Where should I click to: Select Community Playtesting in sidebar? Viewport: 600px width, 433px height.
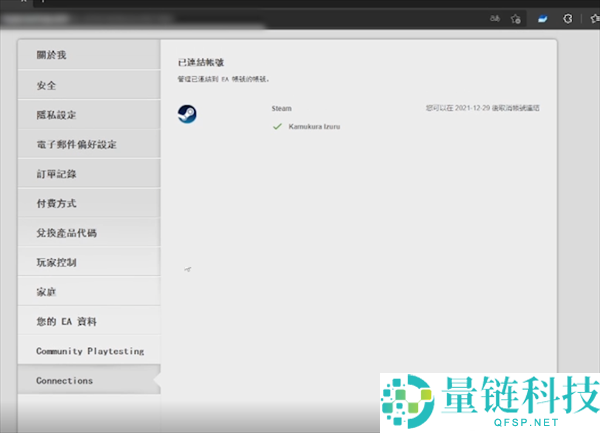click(x=88, y=351)
